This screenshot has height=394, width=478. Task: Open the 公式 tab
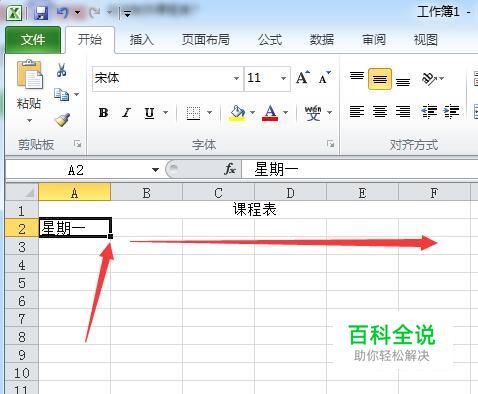coord(270,40)
